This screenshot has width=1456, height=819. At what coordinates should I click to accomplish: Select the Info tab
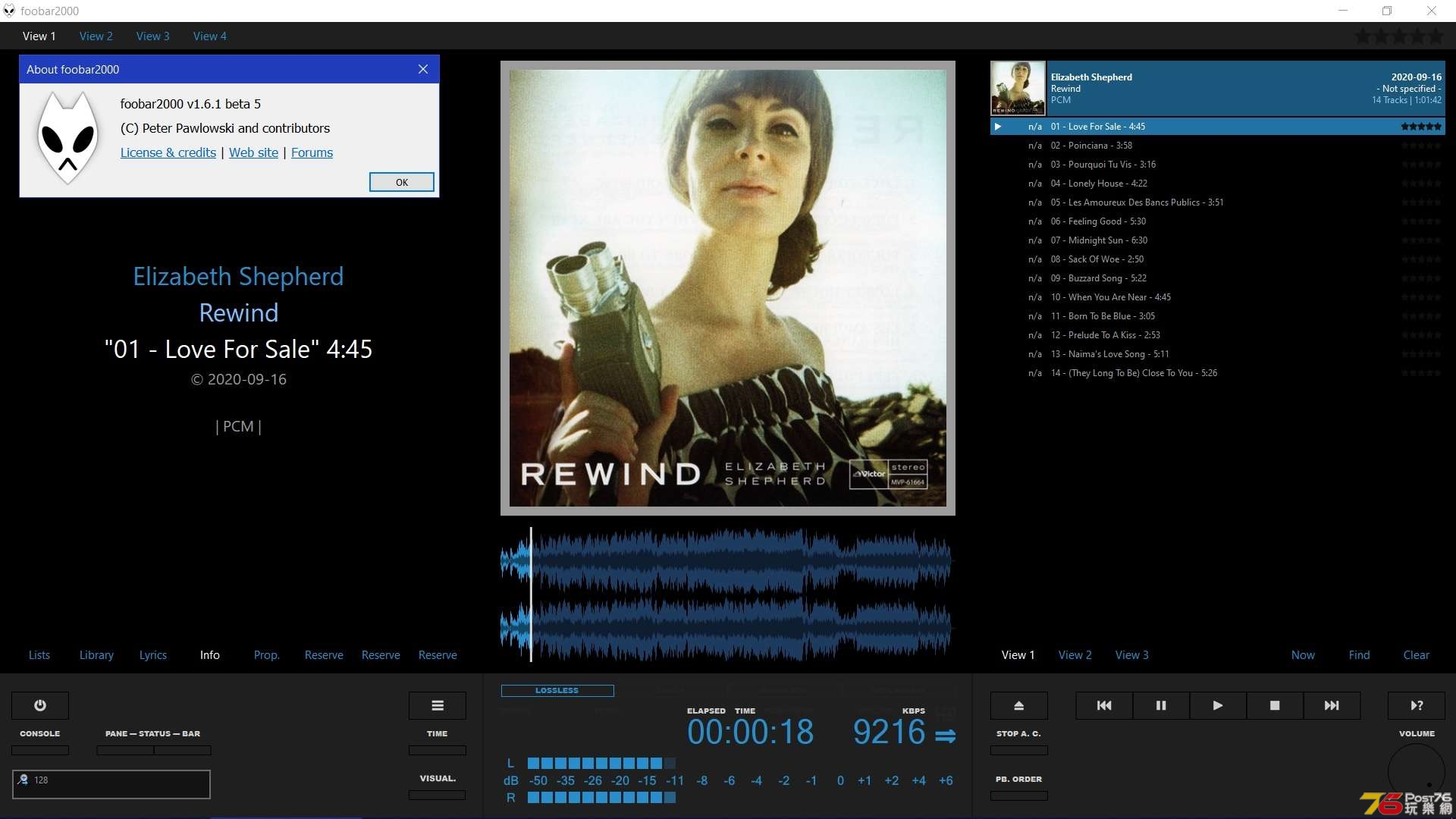click(x=210, y=654)
